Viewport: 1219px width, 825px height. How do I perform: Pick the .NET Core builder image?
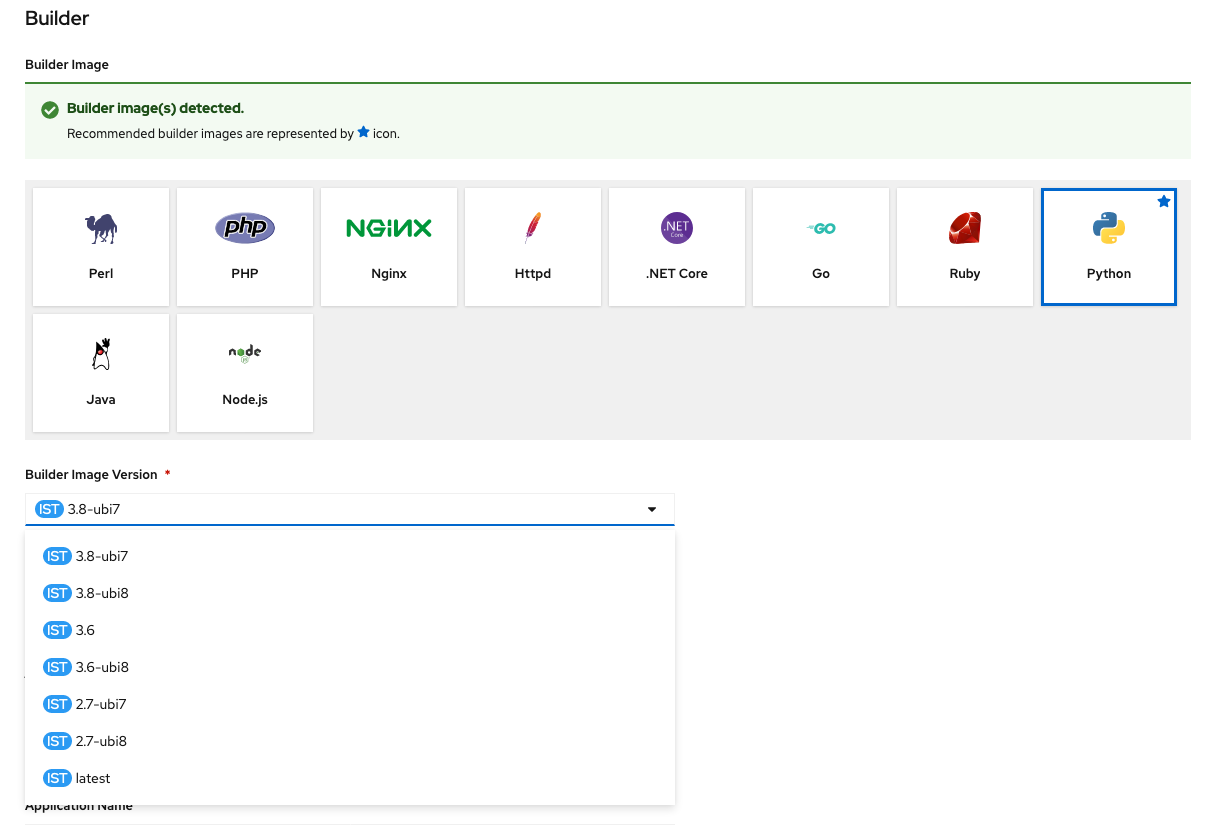[676, 246]
